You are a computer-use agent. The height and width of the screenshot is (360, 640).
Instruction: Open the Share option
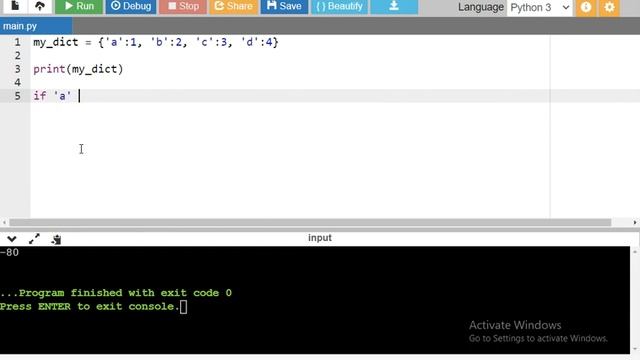point(233,7)
